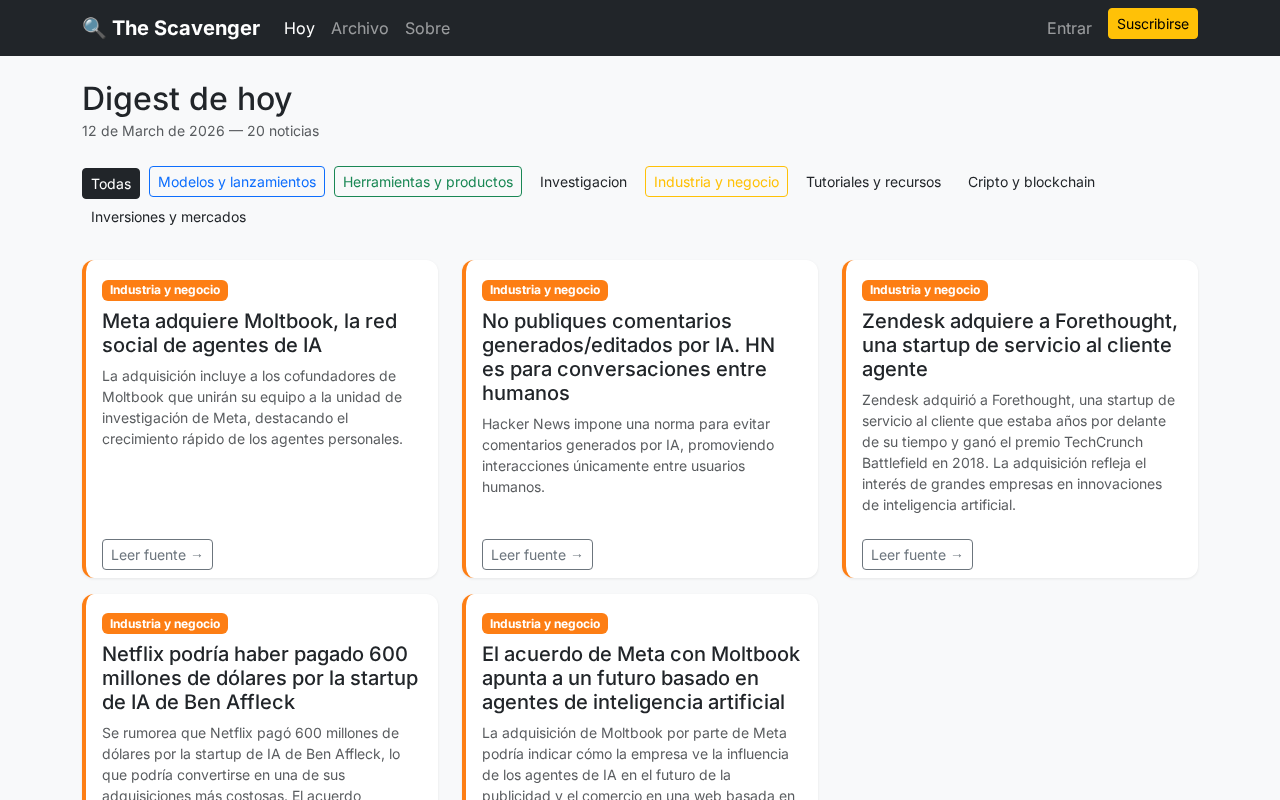
Task: Go to the Archivo page
Action: click(359, 28)
